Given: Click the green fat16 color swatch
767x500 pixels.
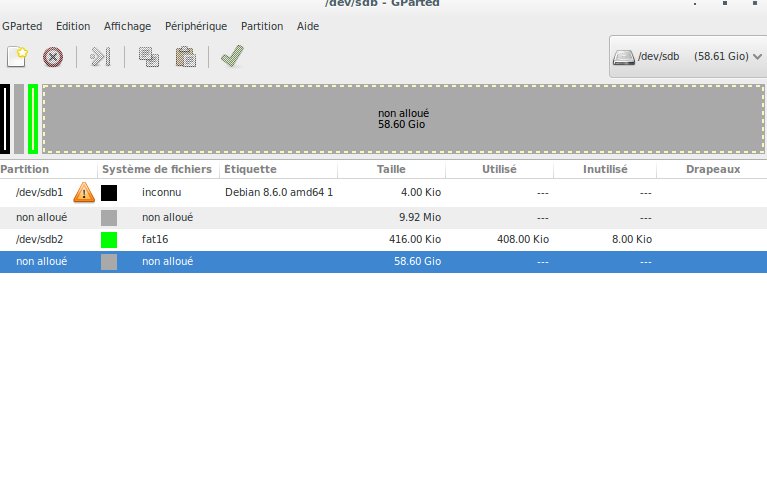Looking at the screenshot, I should tap(109, 240).
